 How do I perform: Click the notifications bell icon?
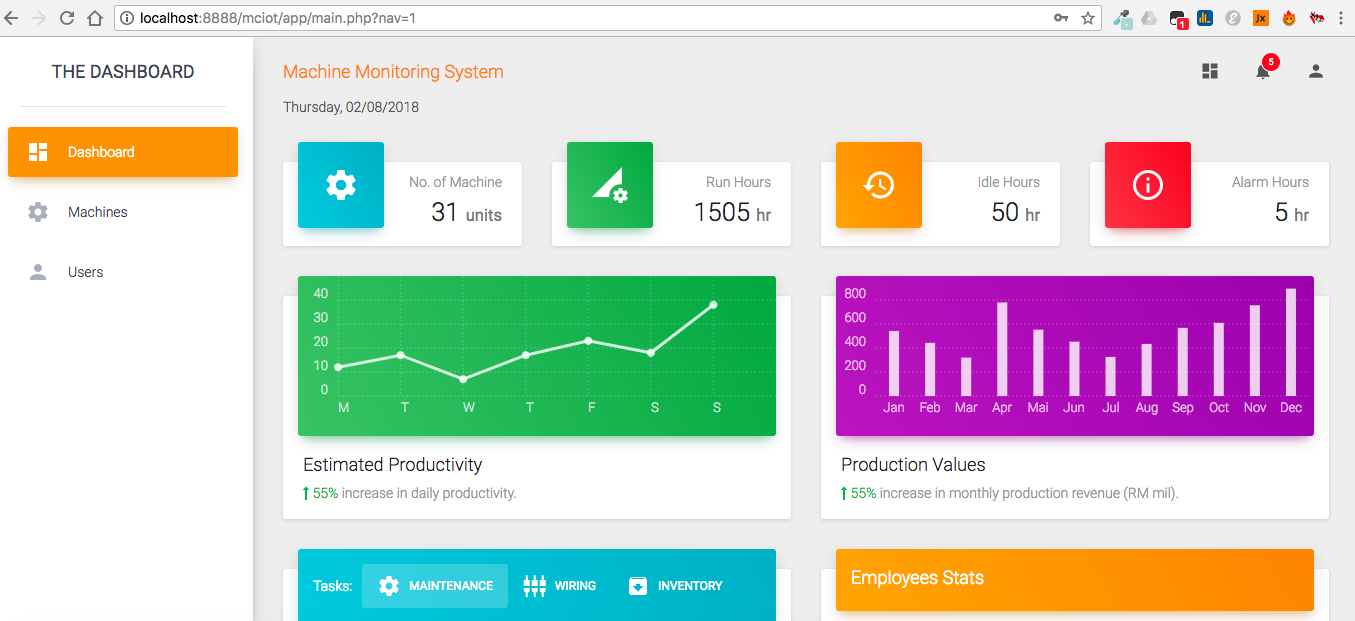(1263, 71)
